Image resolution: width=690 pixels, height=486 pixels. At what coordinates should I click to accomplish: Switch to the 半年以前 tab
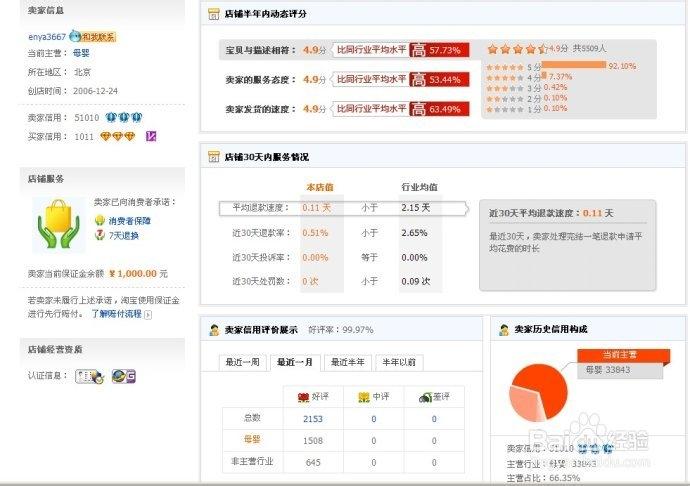coord(399,363)
